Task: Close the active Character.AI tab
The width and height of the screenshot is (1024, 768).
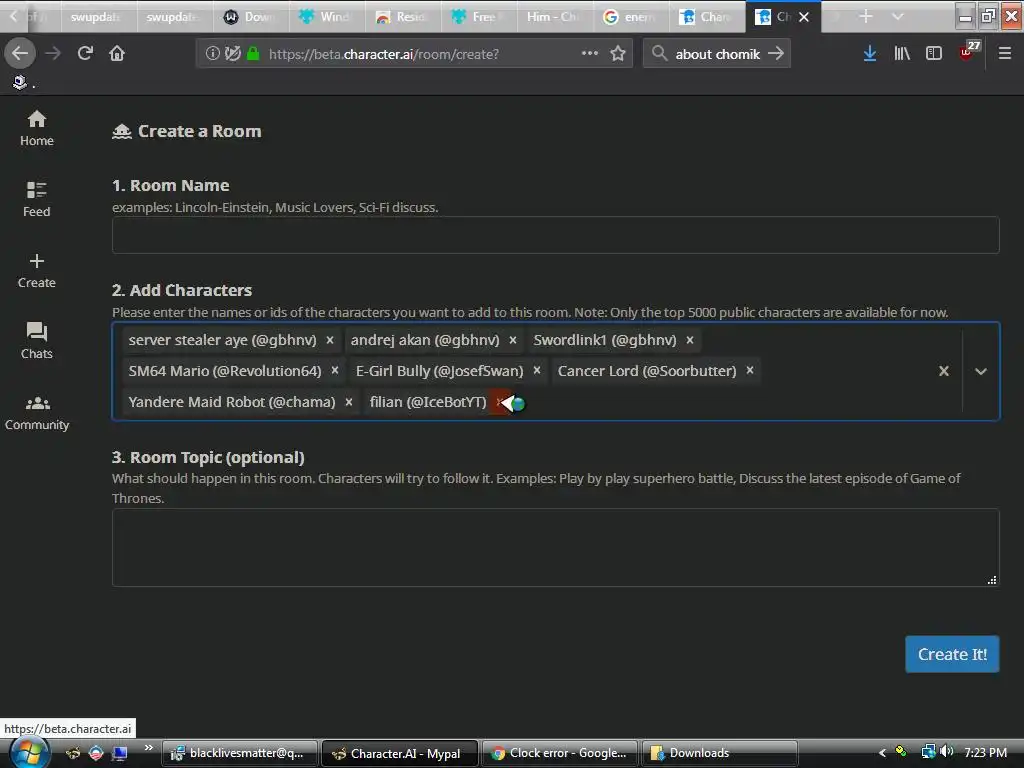Action: [805, 17]
